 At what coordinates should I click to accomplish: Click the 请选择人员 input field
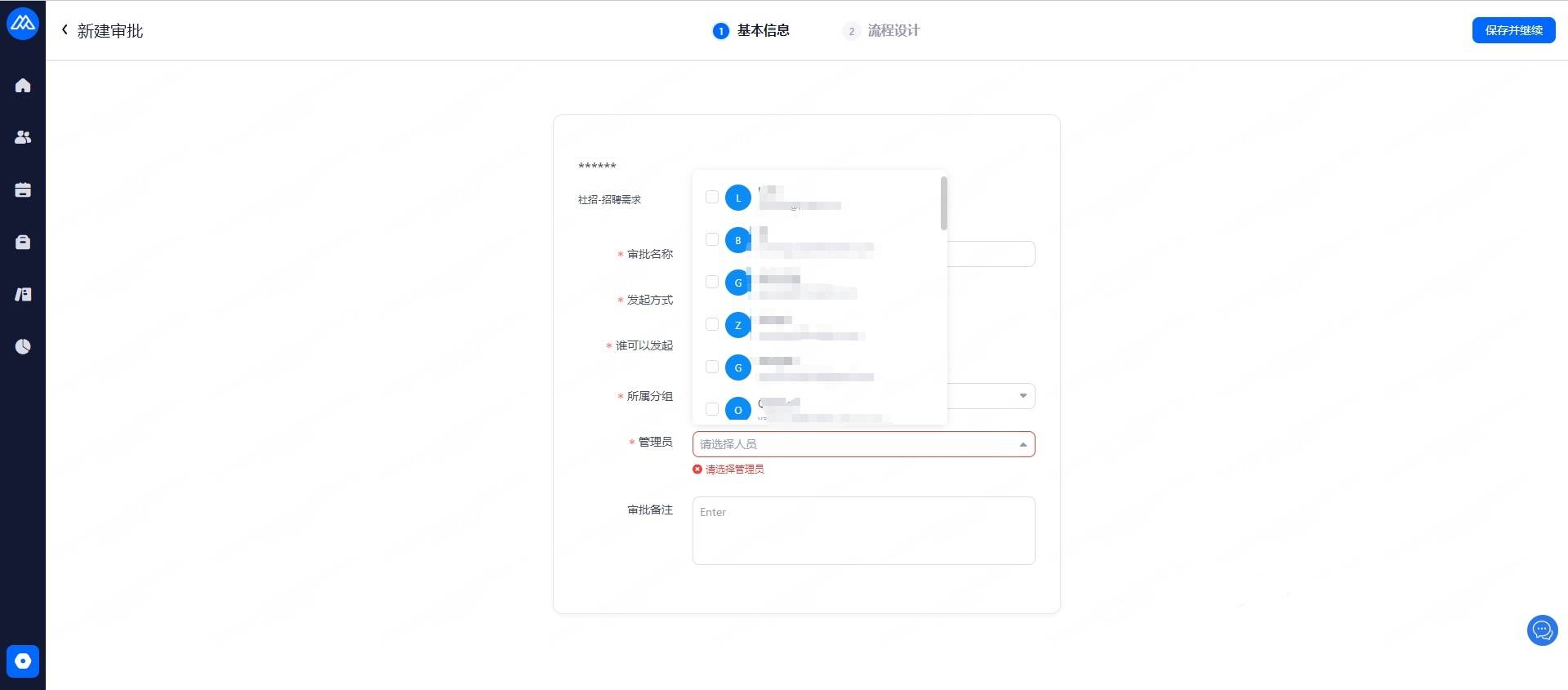point(863,444)
